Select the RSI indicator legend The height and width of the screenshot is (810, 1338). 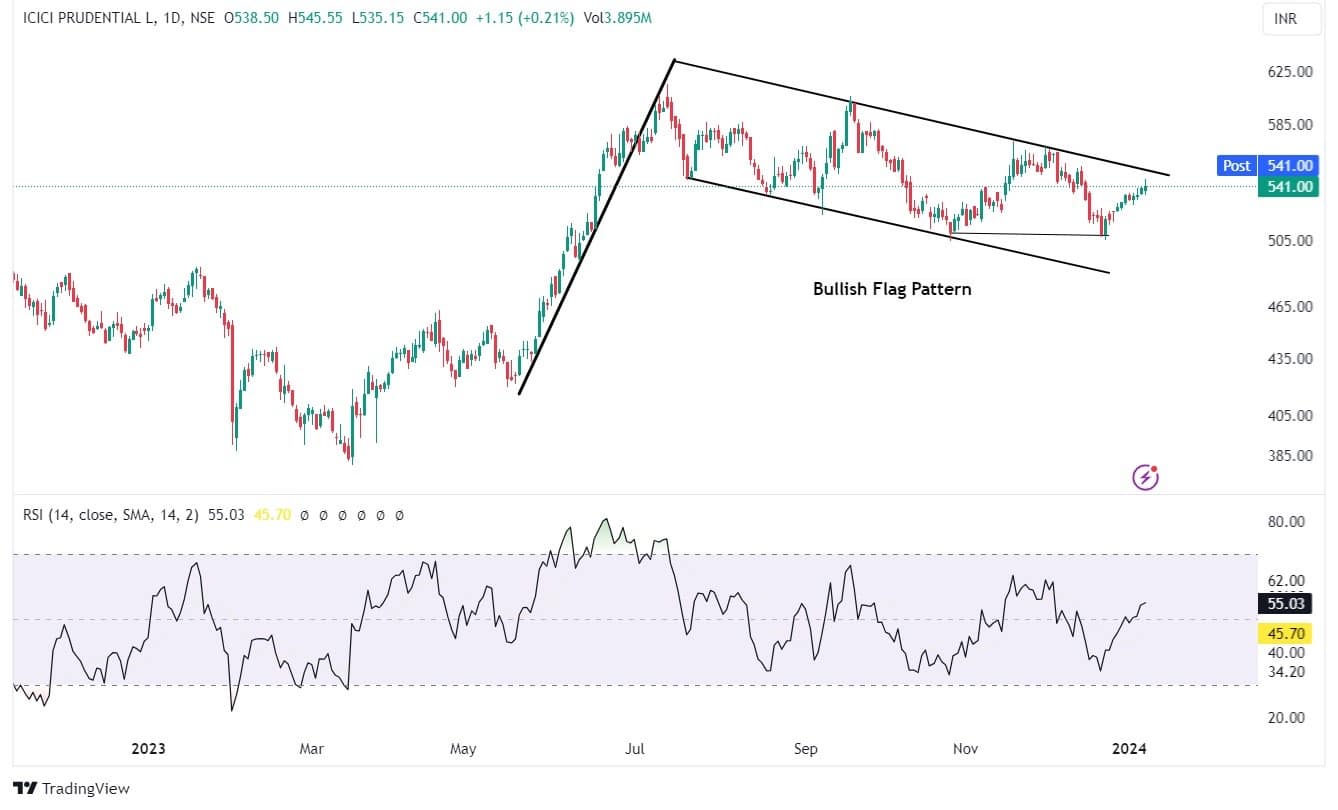110,515
